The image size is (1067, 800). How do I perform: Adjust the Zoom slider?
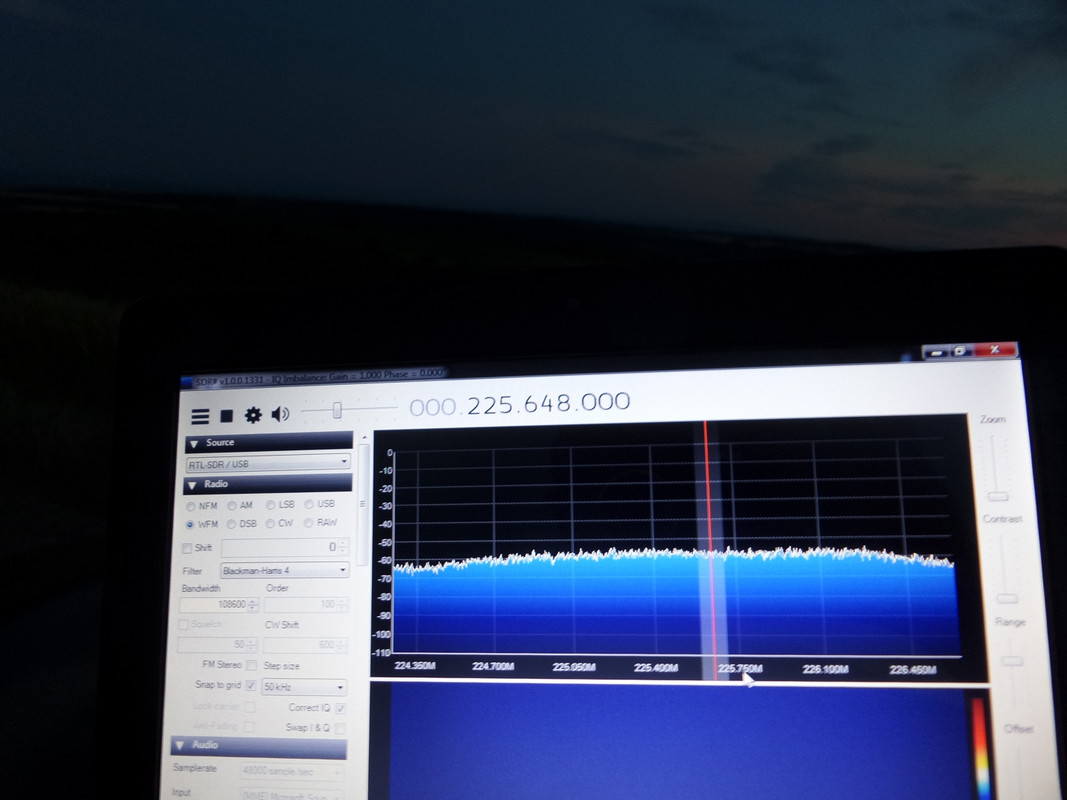[x=998, y=496]
